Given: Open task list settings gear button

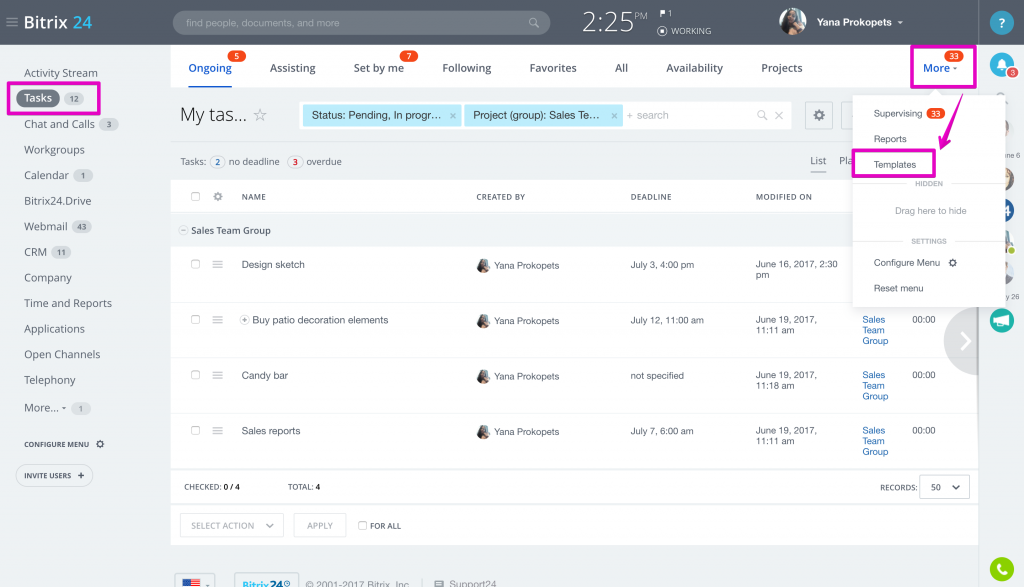Looking at the screenshot, I should (x=818, y=116).
